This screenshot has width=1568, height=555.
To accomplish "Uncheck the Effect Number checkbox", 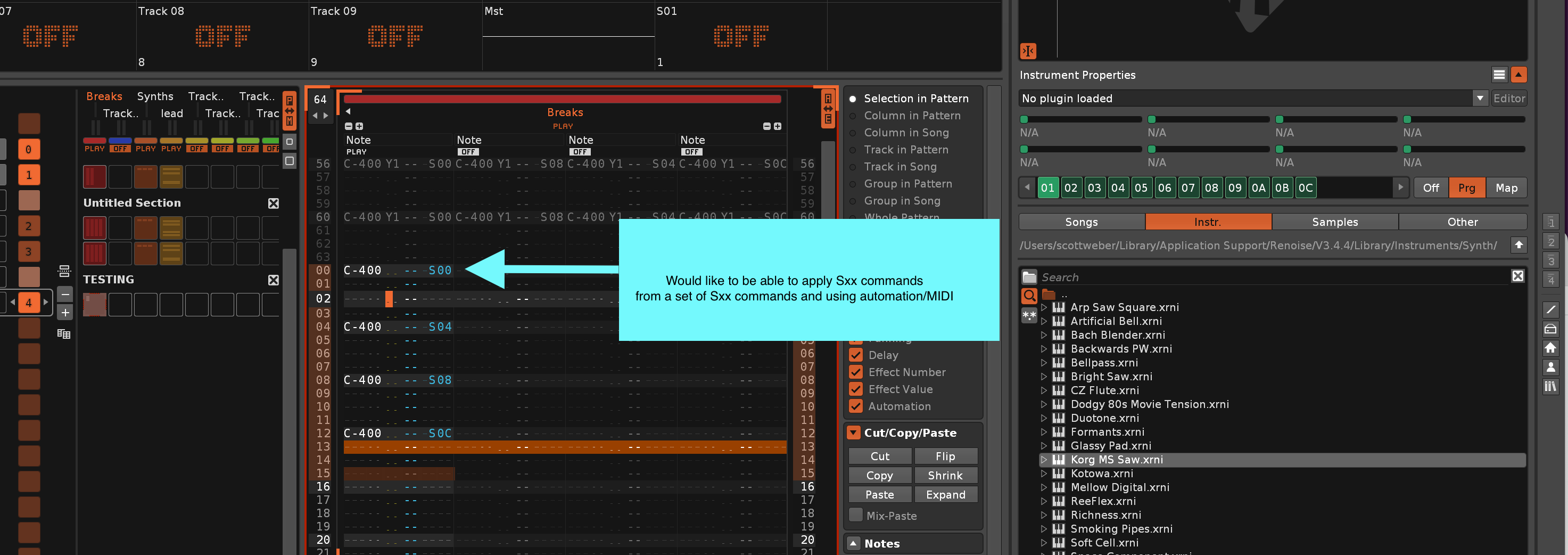I will [855, 372].
